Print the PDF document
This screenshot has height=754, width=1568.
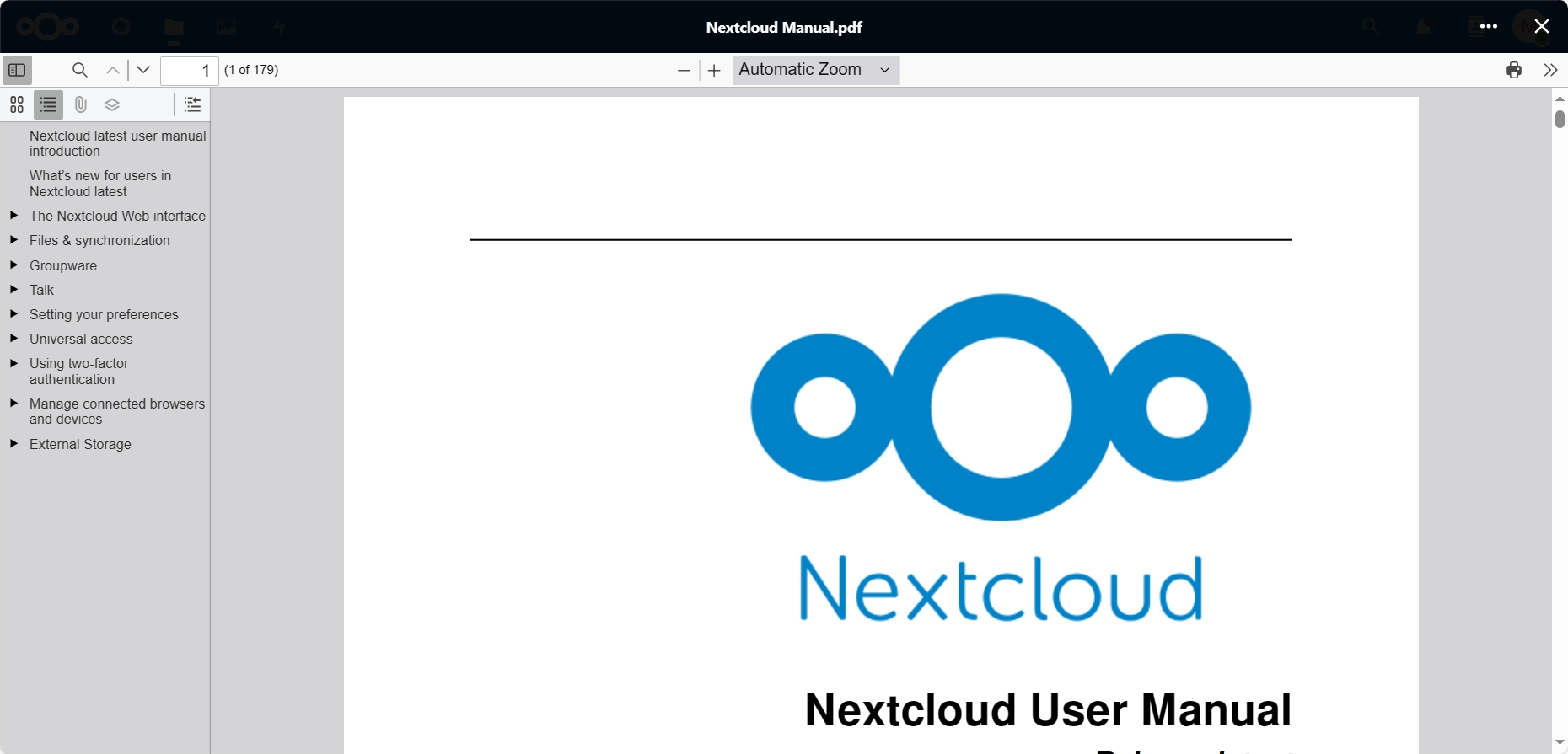[x=1514, y=70]
